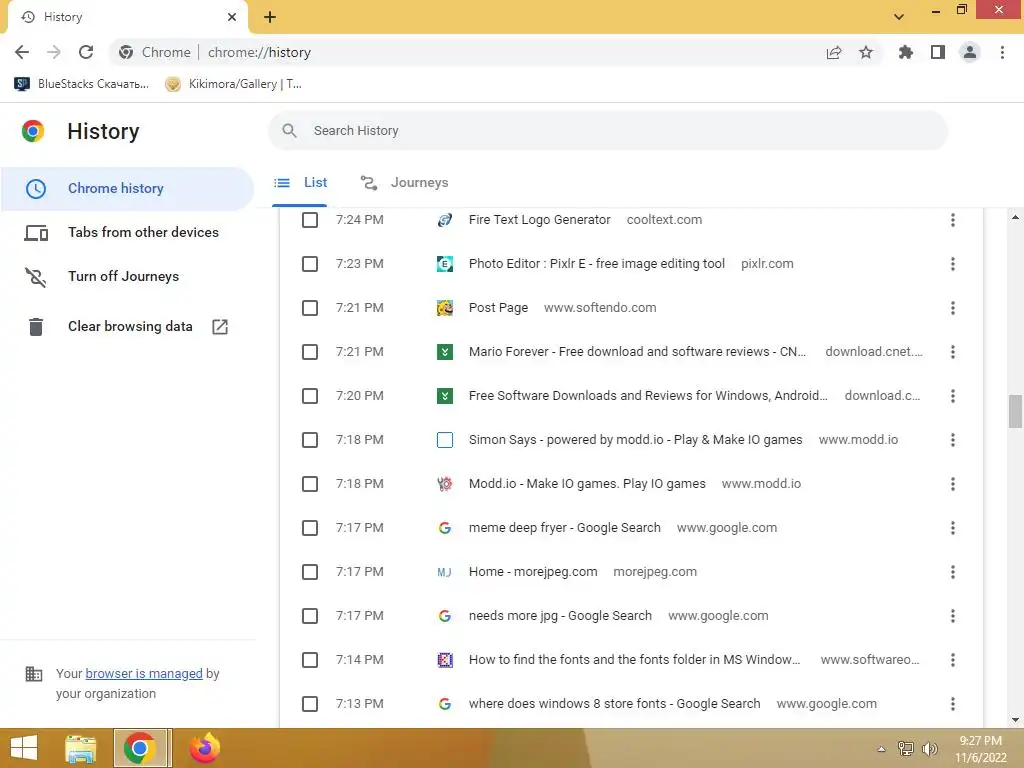Click the scrollbar down arrow
1024x768 pixels.
(1015, 720)
